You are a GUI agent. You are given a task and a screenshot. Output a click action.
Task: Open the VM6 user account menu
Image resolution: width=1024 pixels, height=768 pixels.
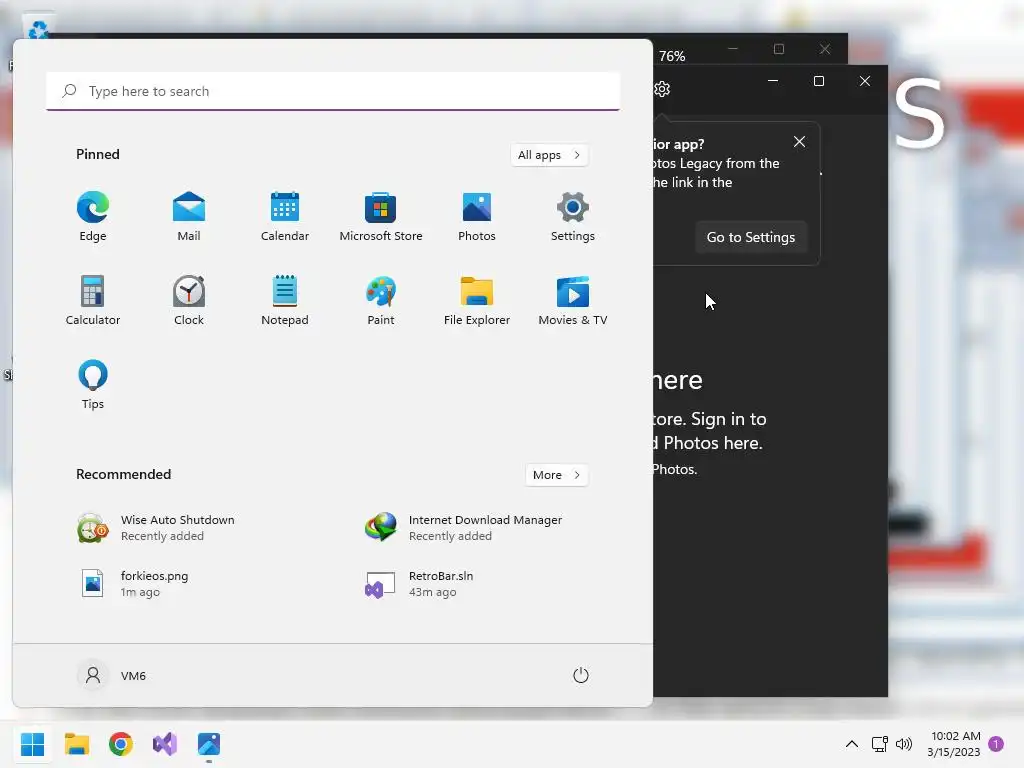[x=112, y=675]
